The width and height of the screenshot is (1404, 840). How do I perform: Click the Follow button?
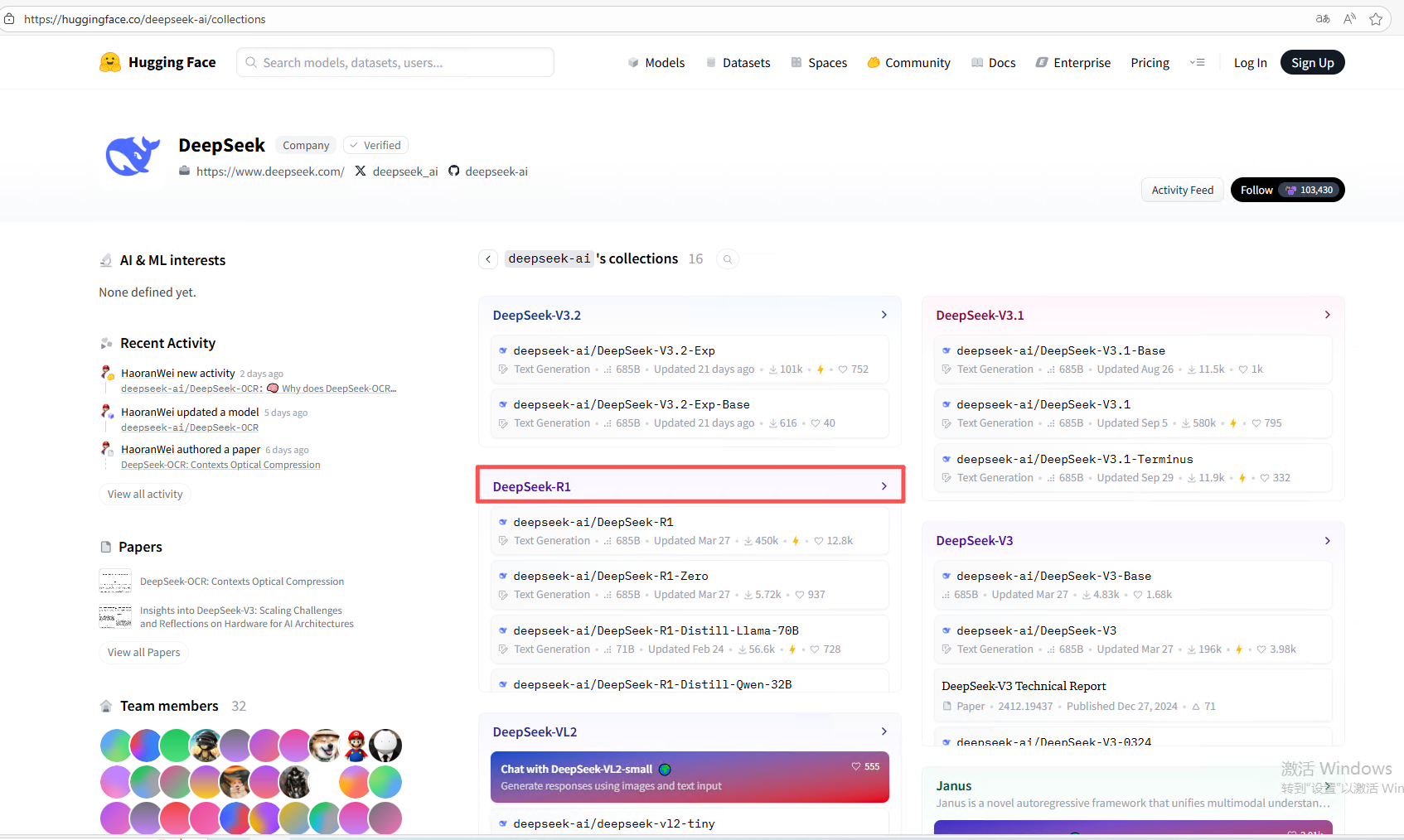pyautogui.click(x=1287, y=190)
